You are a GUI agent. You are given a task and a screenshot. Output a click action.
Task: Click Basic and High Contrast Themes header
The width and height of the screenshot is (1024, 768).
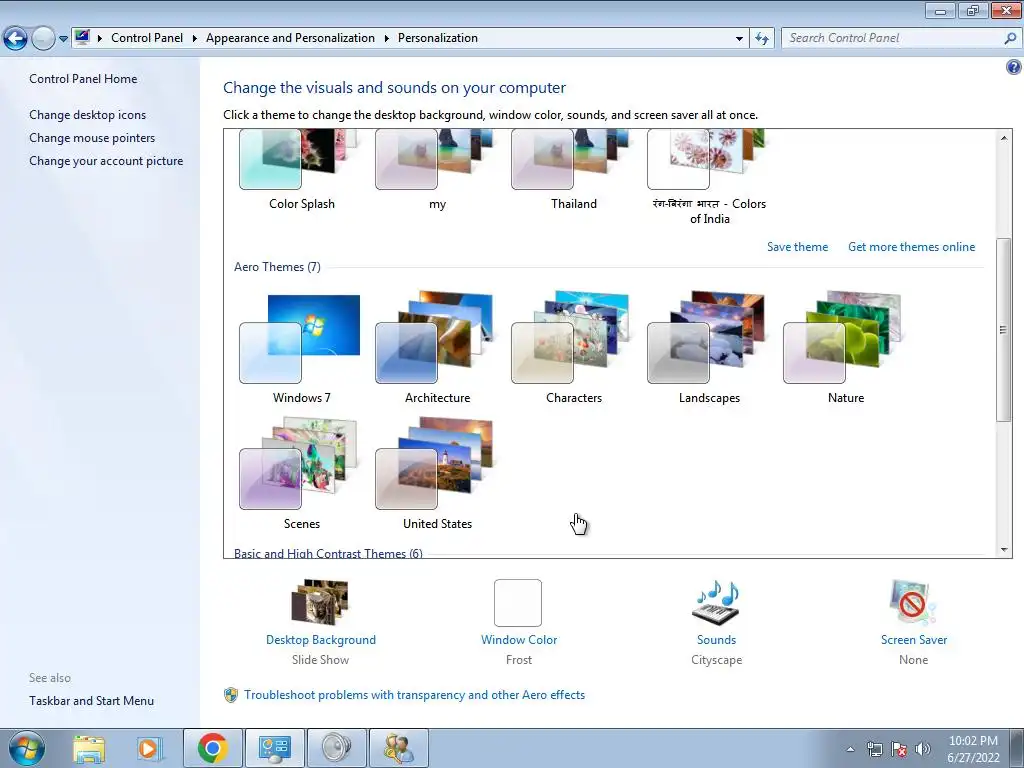click(328, 553)
